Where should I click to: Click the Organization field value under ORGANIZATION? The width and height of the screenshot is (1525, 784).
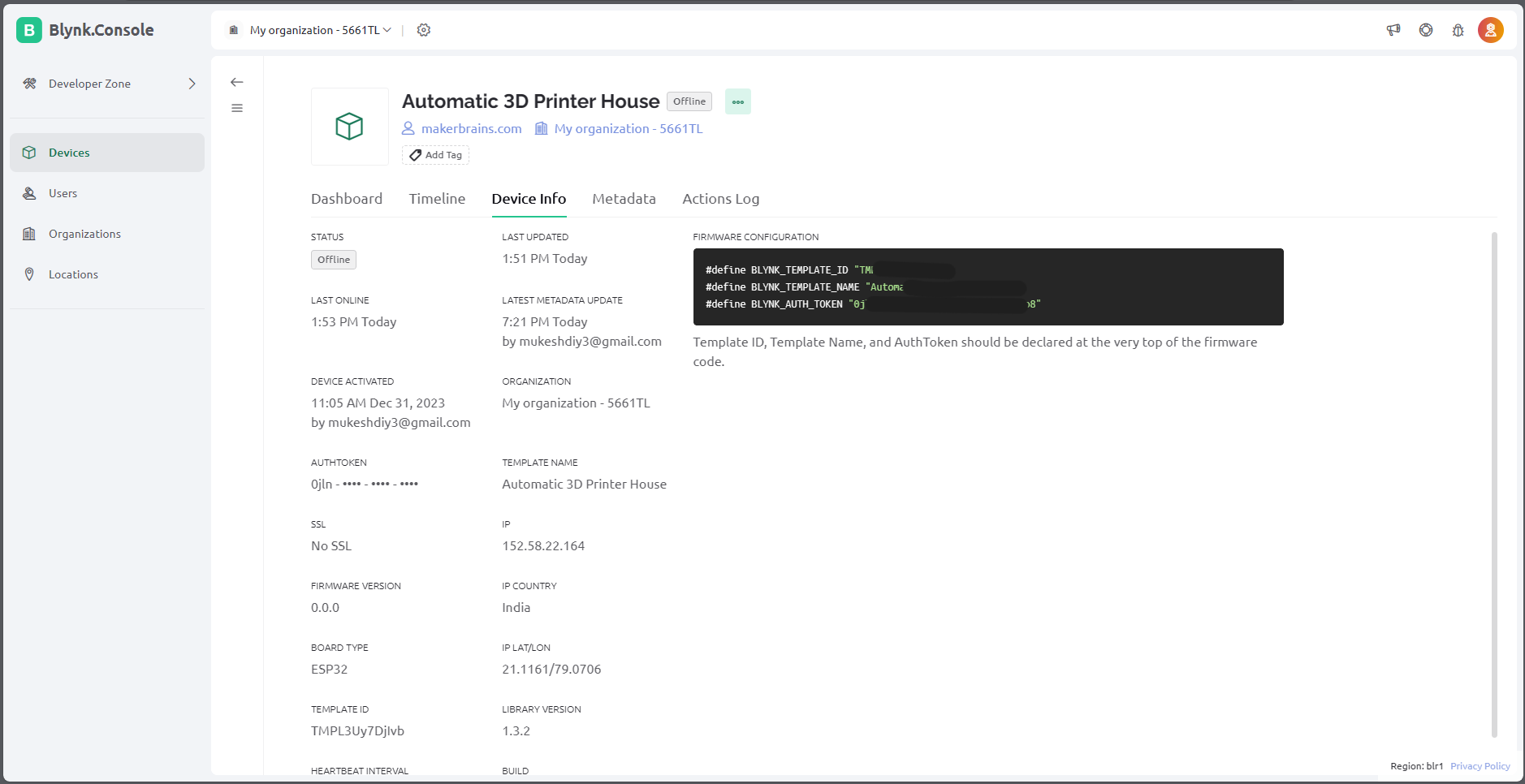pyautogui.click(x=576, y=403)
